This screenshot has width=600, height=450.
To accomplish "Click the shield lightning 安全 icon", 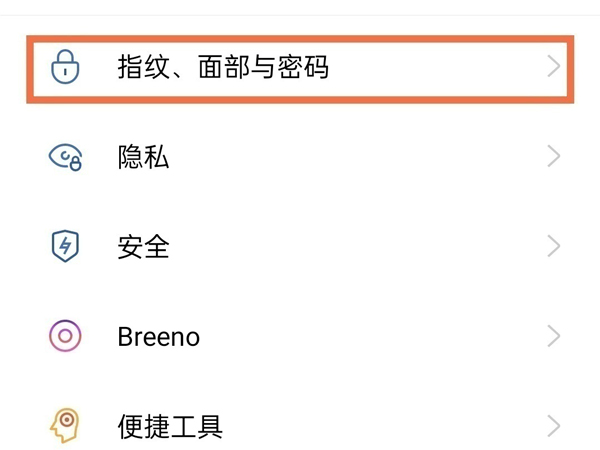I will (65, 246).
